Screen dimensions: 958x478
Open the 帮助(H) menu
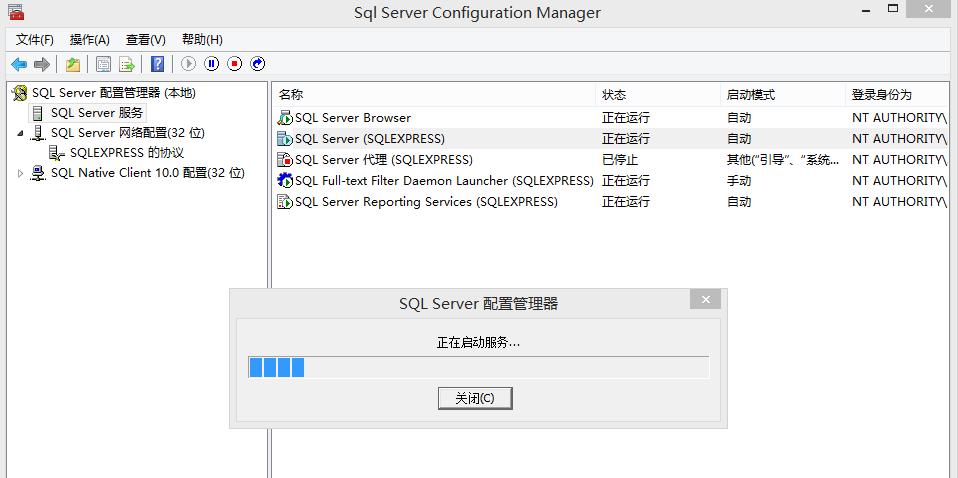(202, 40)
